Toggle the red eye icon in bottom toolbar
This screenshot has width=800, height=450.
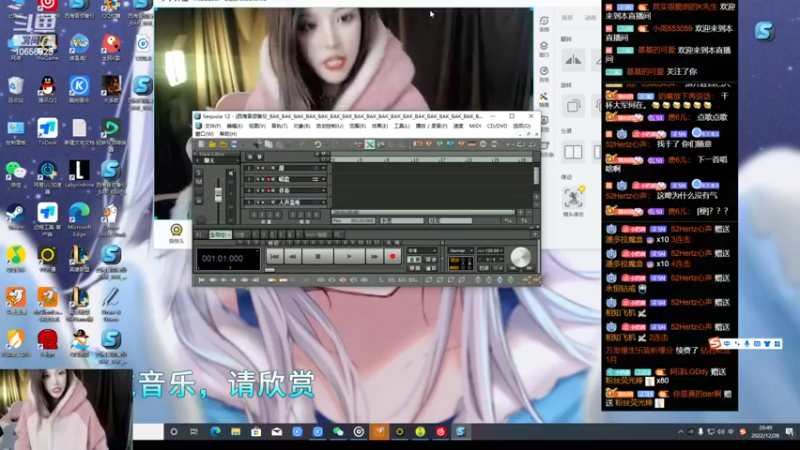[343, 280]
